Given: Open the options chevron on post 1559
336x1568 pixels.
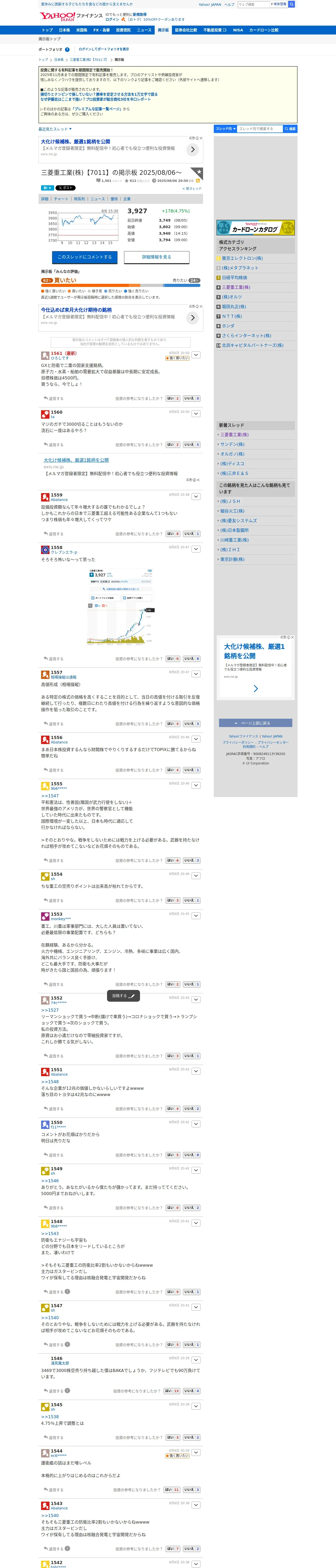Looking at the screenshot, I should [196, 497].
